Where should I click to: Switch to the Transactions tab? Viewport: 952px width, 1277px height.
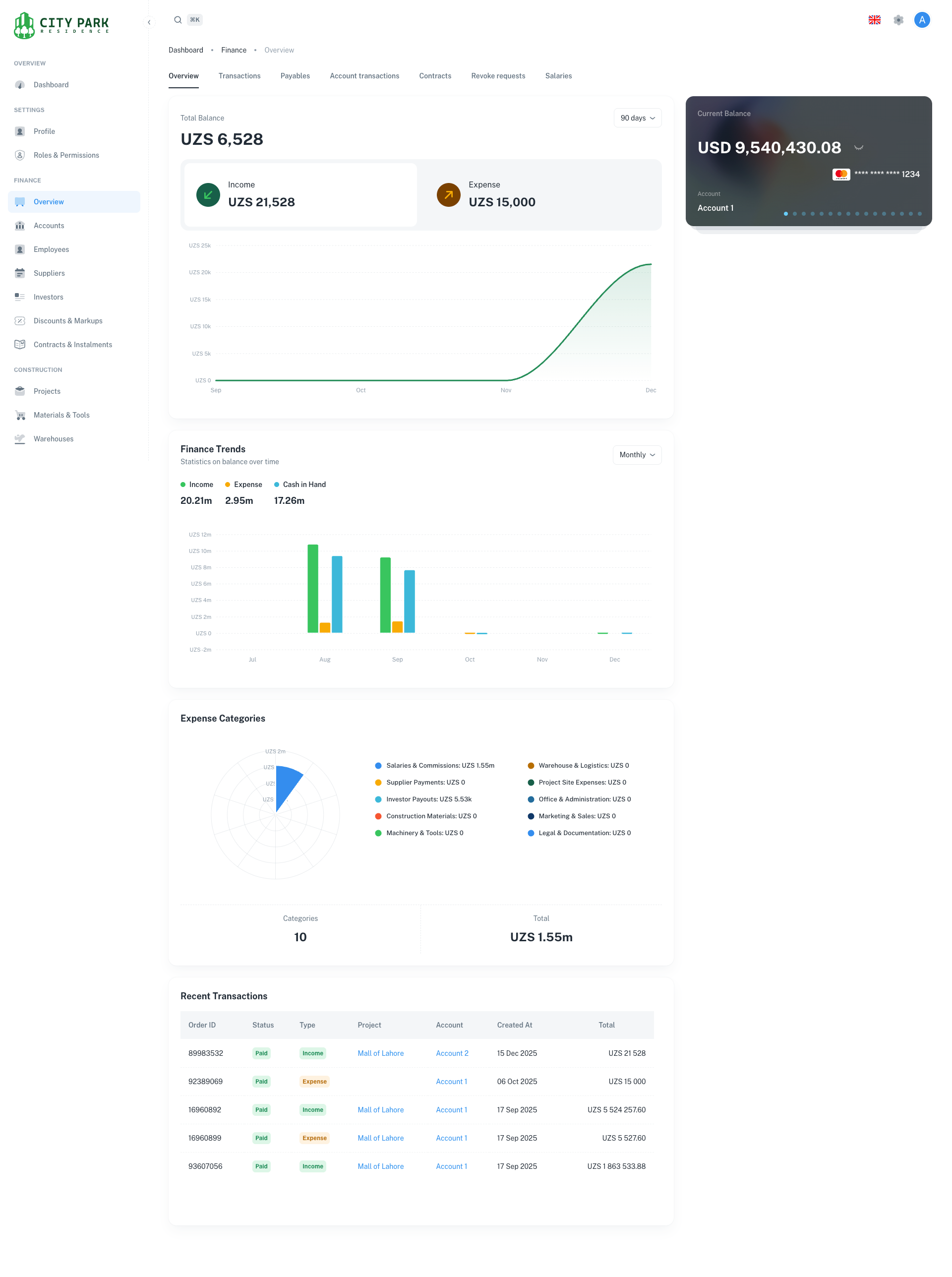239,75
